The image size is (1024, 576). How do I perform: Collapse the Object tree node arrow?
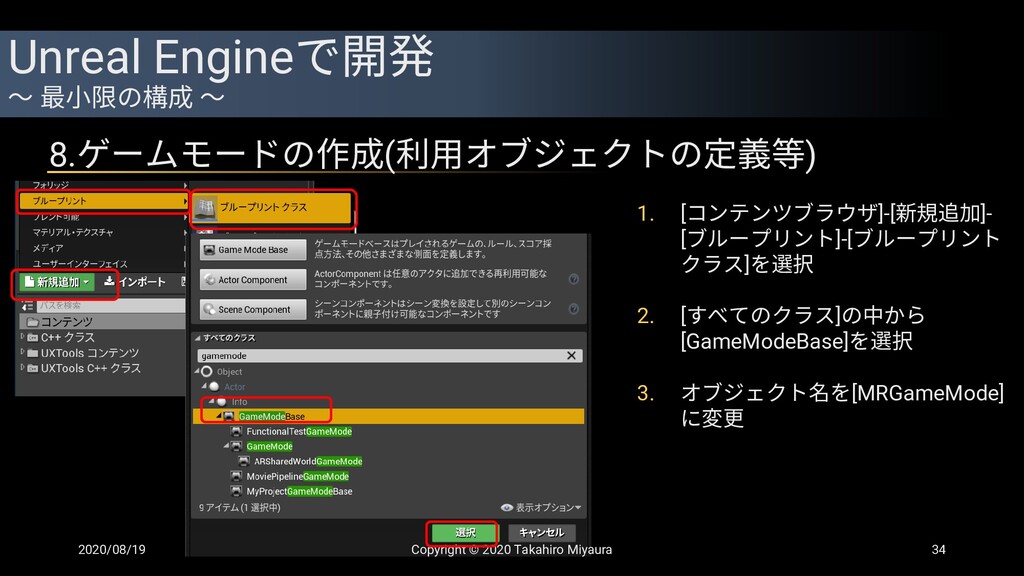click(x=198, y=371)
